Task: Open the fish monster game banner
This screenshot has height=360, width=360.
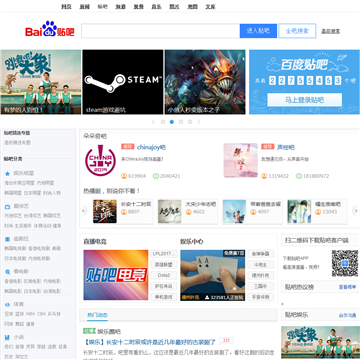Action: [205, 82]
